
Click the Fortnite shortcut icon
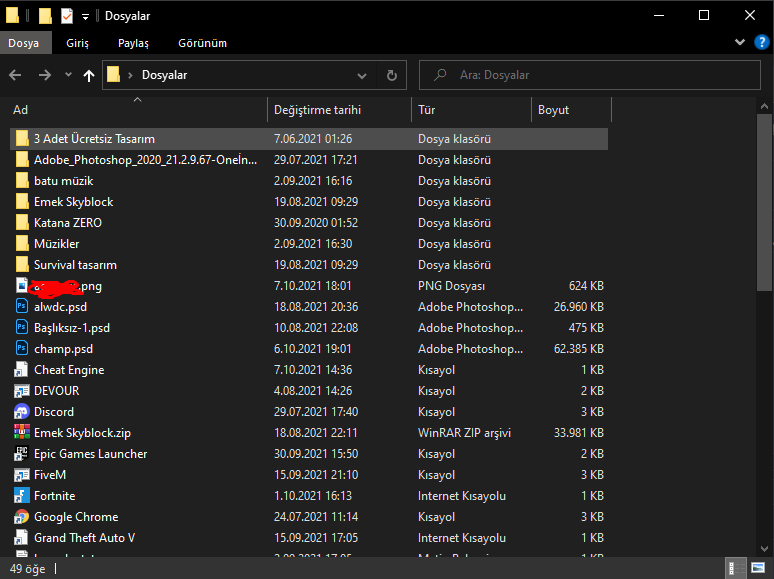pos(22,495)
